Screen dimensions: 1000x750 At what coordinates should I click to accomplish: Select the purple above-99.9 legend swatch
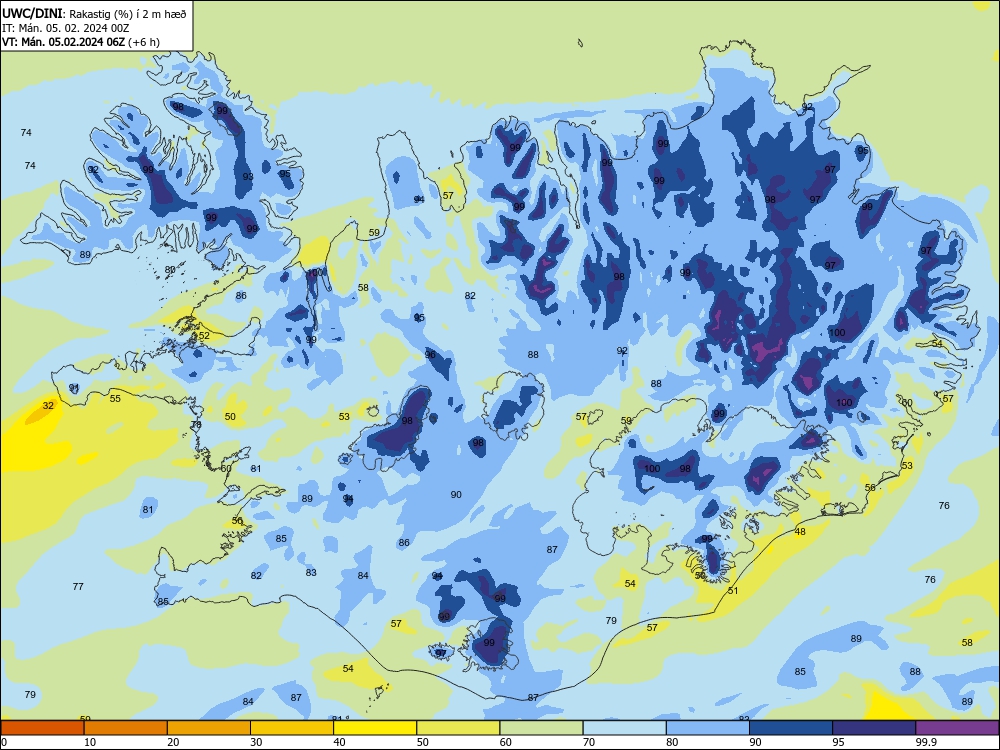point(957,728)
